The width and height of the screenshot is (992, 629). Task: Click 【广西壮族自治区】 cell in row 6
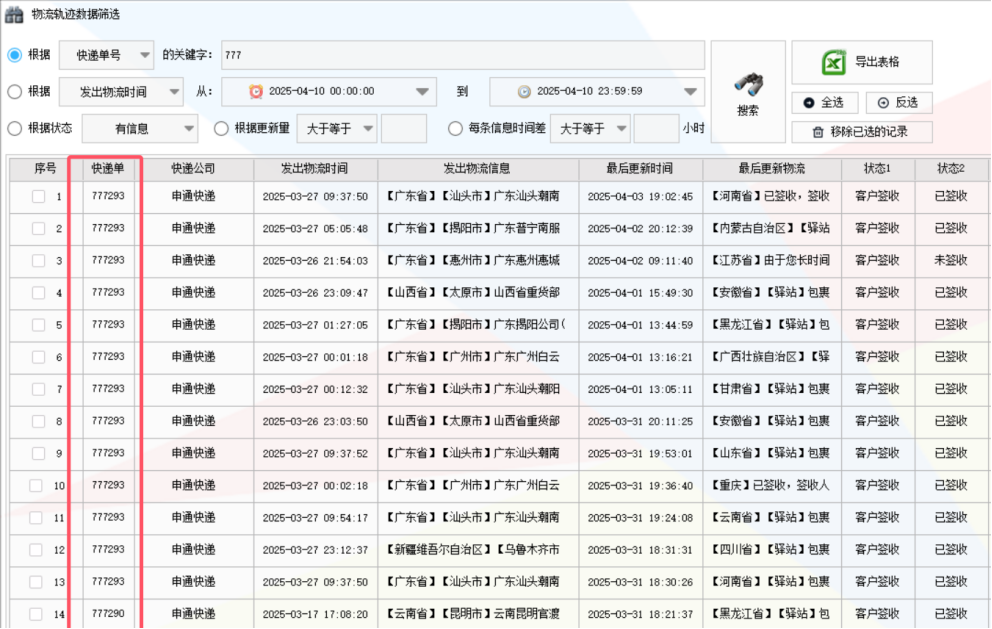point(771,357)
